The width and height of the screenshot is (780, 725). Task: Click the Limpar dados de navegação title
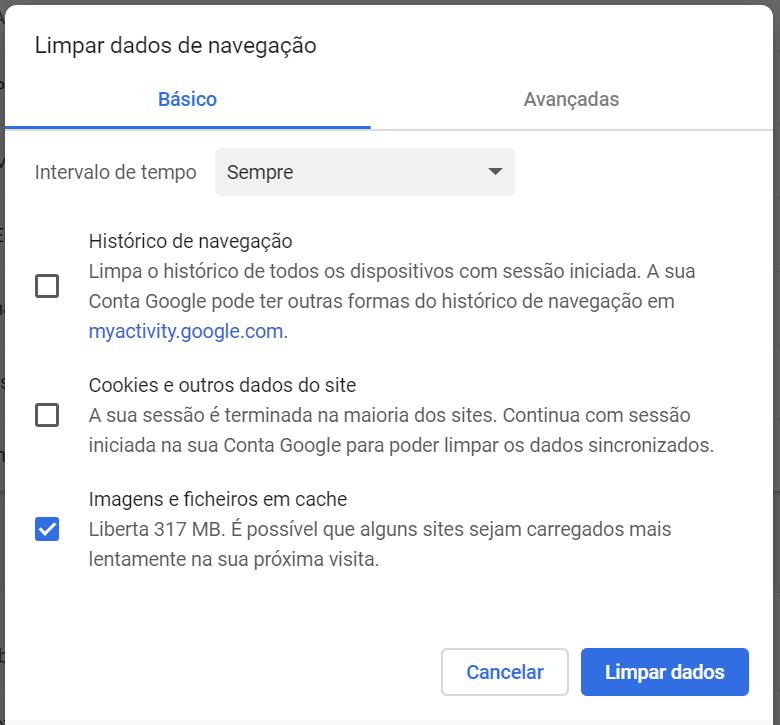click(x=176, y=46)
